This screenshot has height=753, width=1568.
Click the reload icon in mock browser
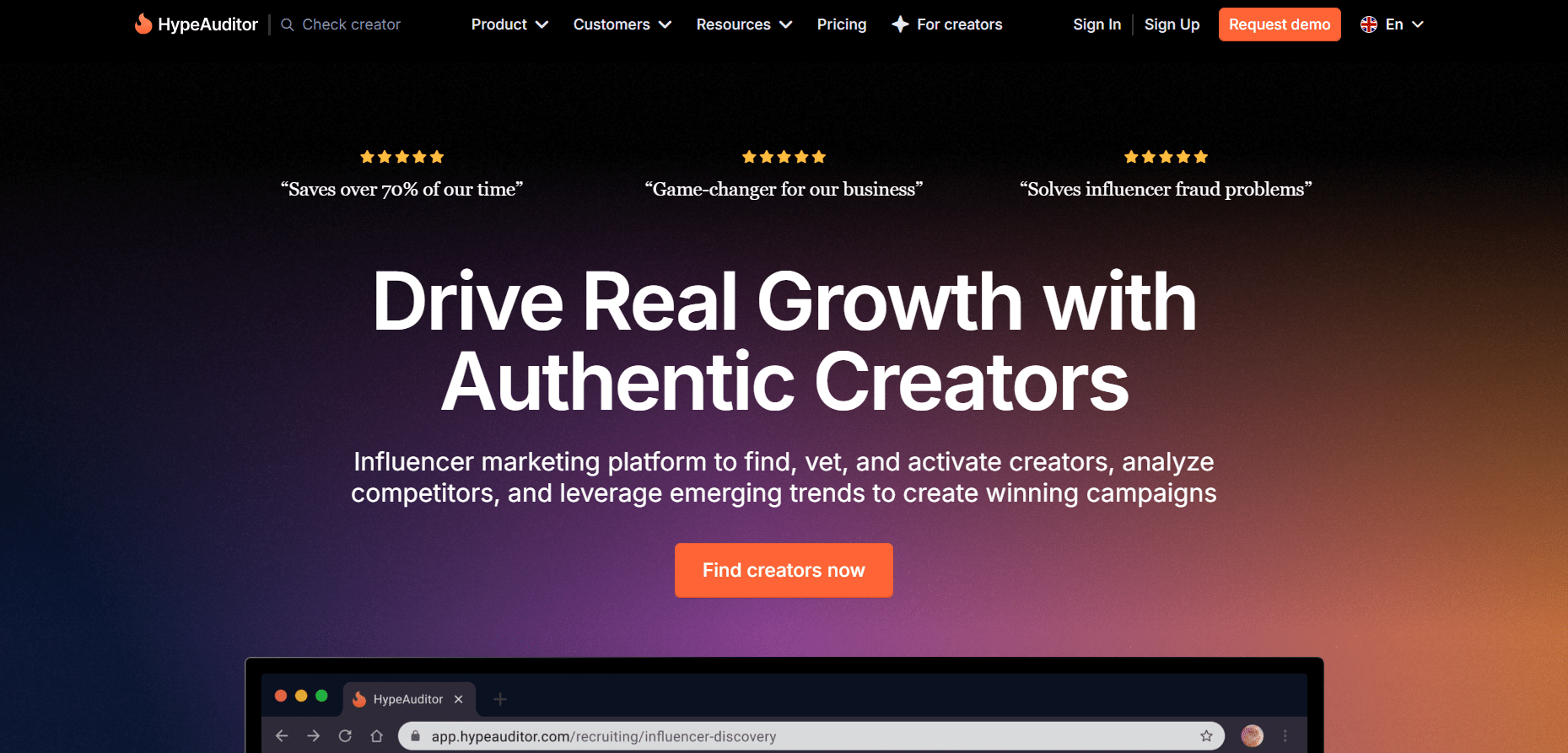(345, 736)
